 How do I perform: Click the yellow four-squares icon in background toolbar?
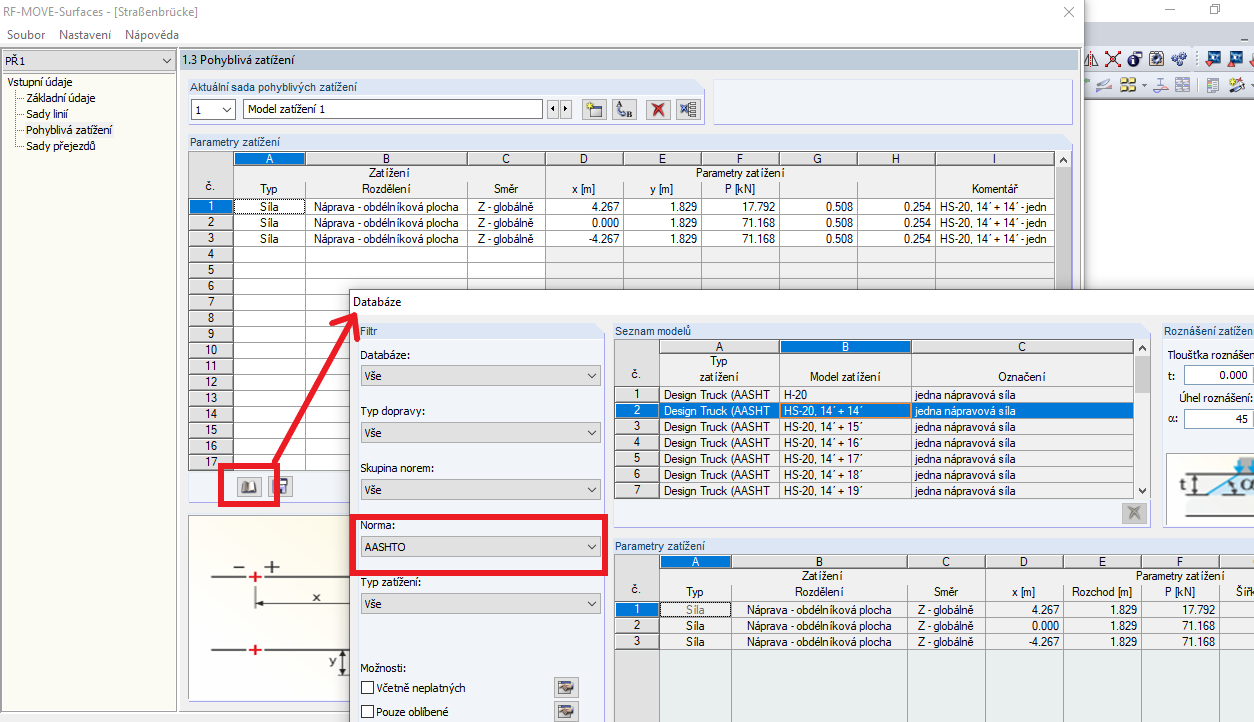point(1128,85)
